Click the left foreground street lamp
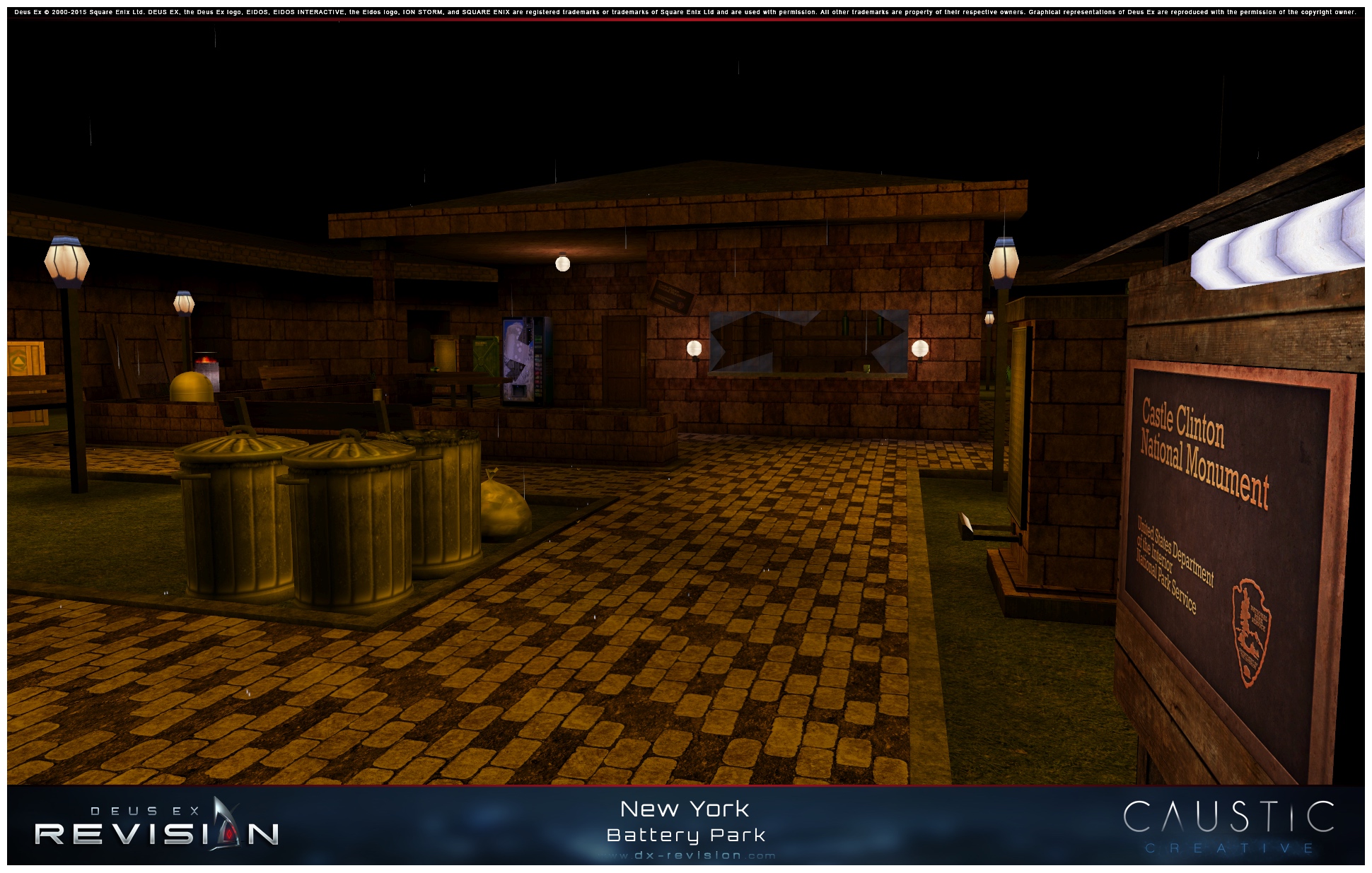1372x873 pixels. click(x=66, y=262)
